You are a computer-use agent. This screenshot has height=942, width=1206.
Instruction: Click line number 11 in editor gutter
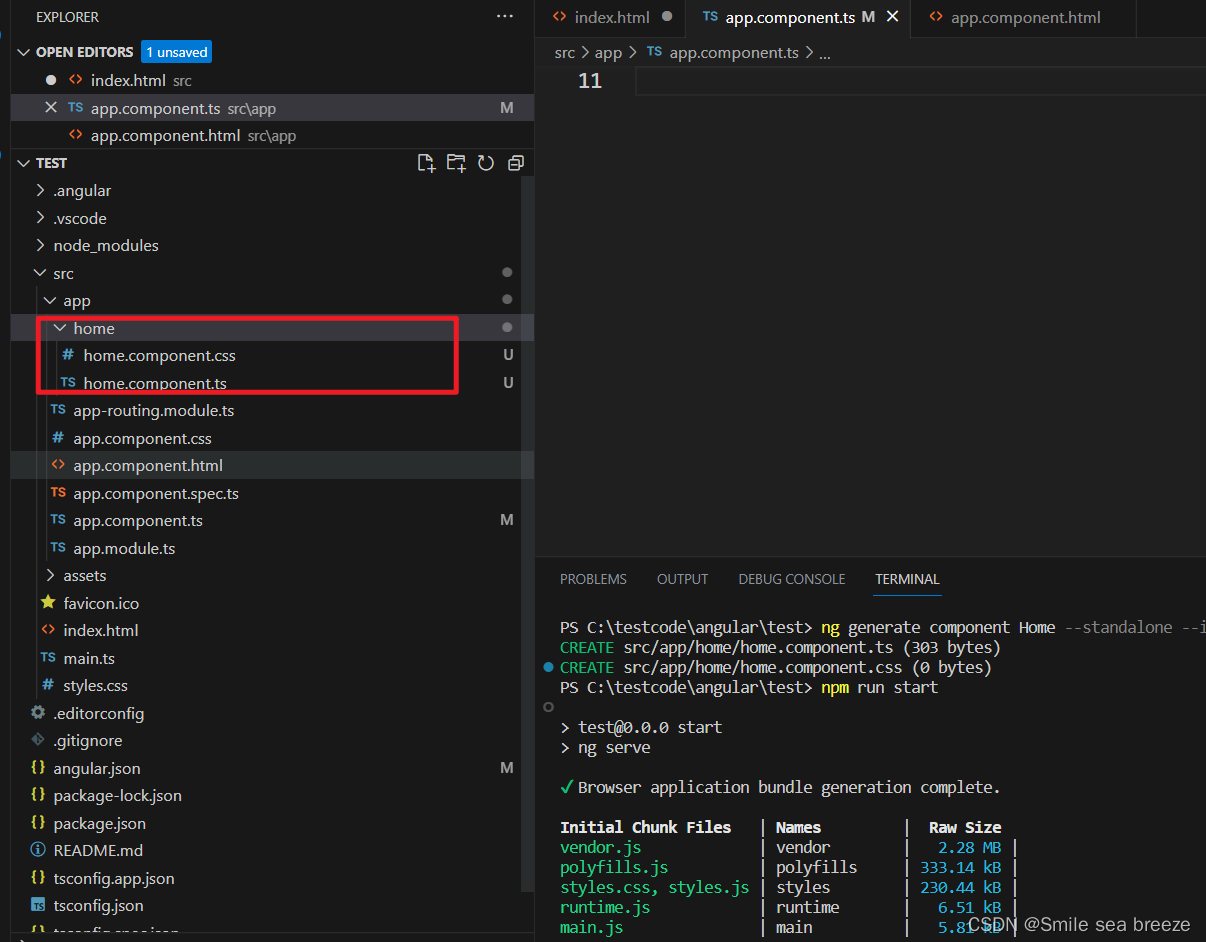(x=590, y=81)
